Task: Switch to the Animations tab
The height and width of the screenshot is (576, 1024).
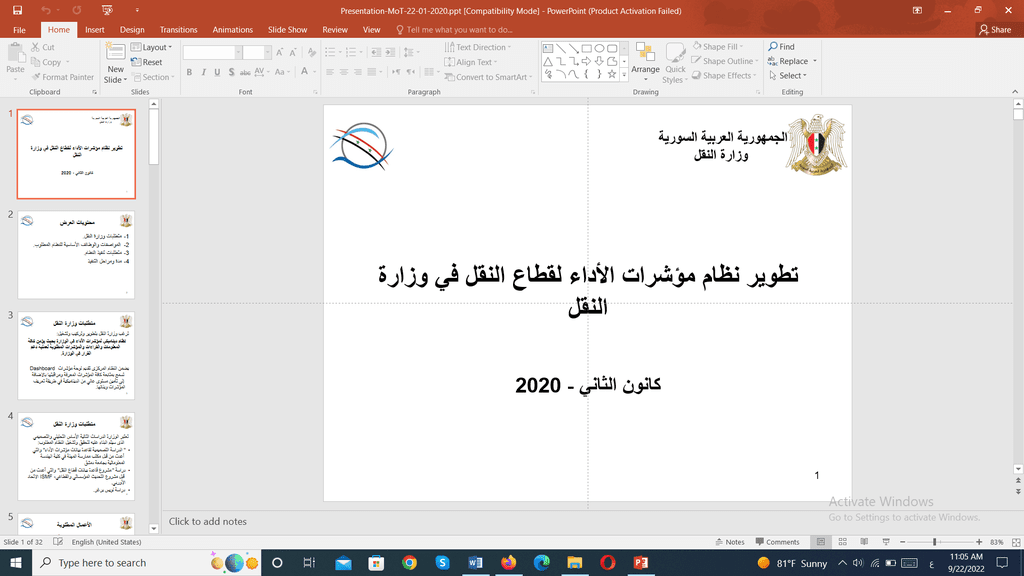Action: pos(232,30)
